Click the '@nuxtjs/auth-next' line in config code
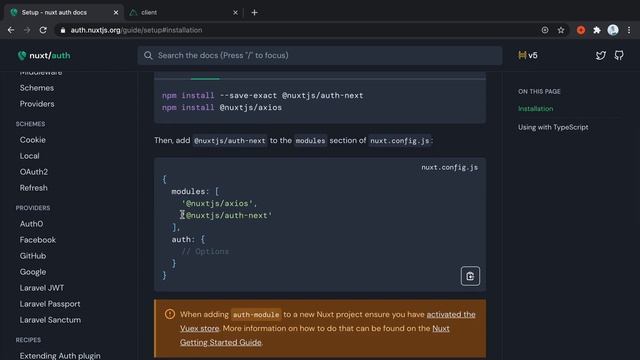The height and width of the screenshot is (360, 640). coord(227,216)
